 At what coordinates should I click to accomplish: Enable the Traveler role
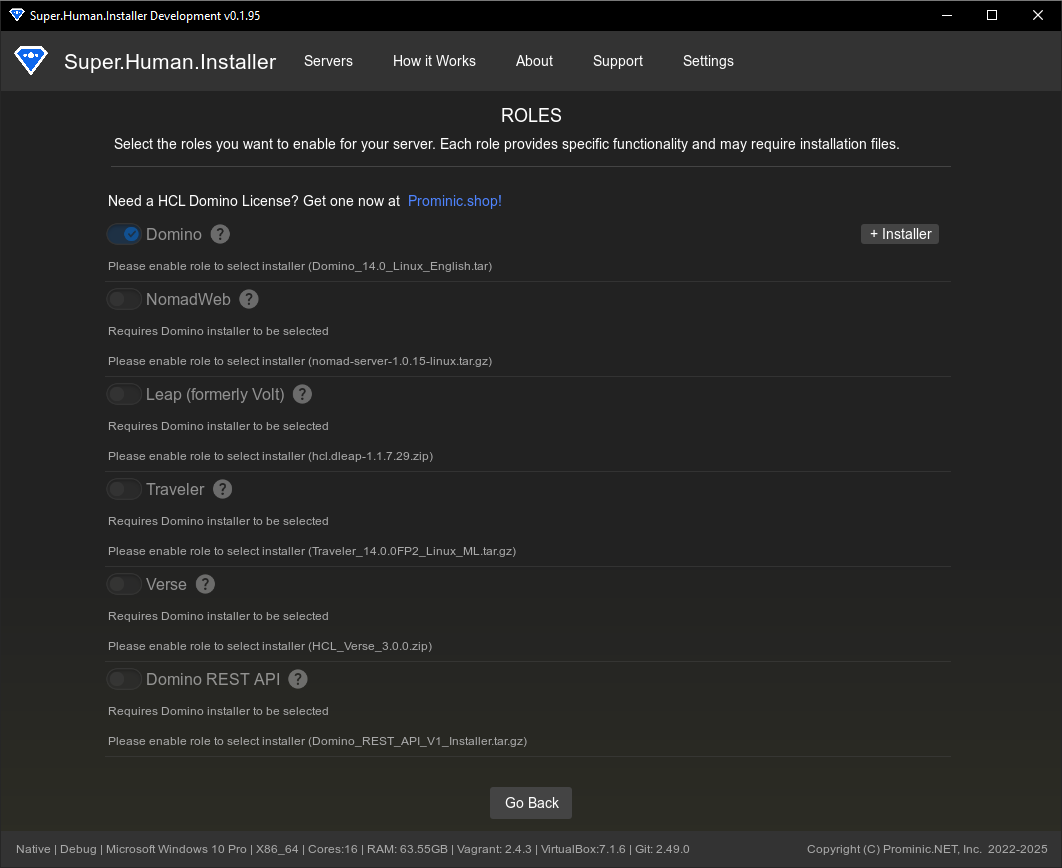(123, 489)
